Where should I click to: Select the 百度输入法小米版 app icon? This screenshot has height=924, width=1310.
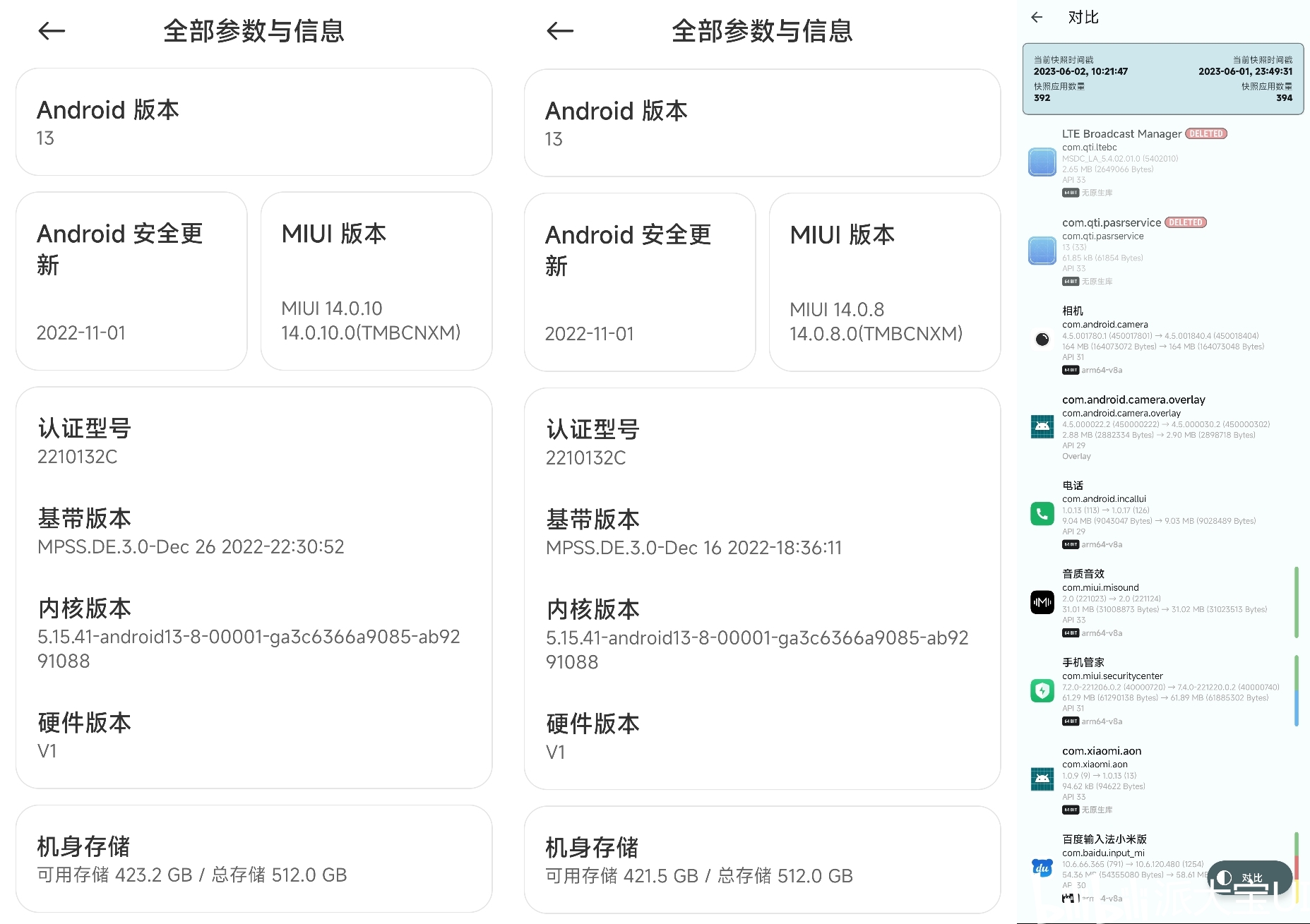(1042, 868)
